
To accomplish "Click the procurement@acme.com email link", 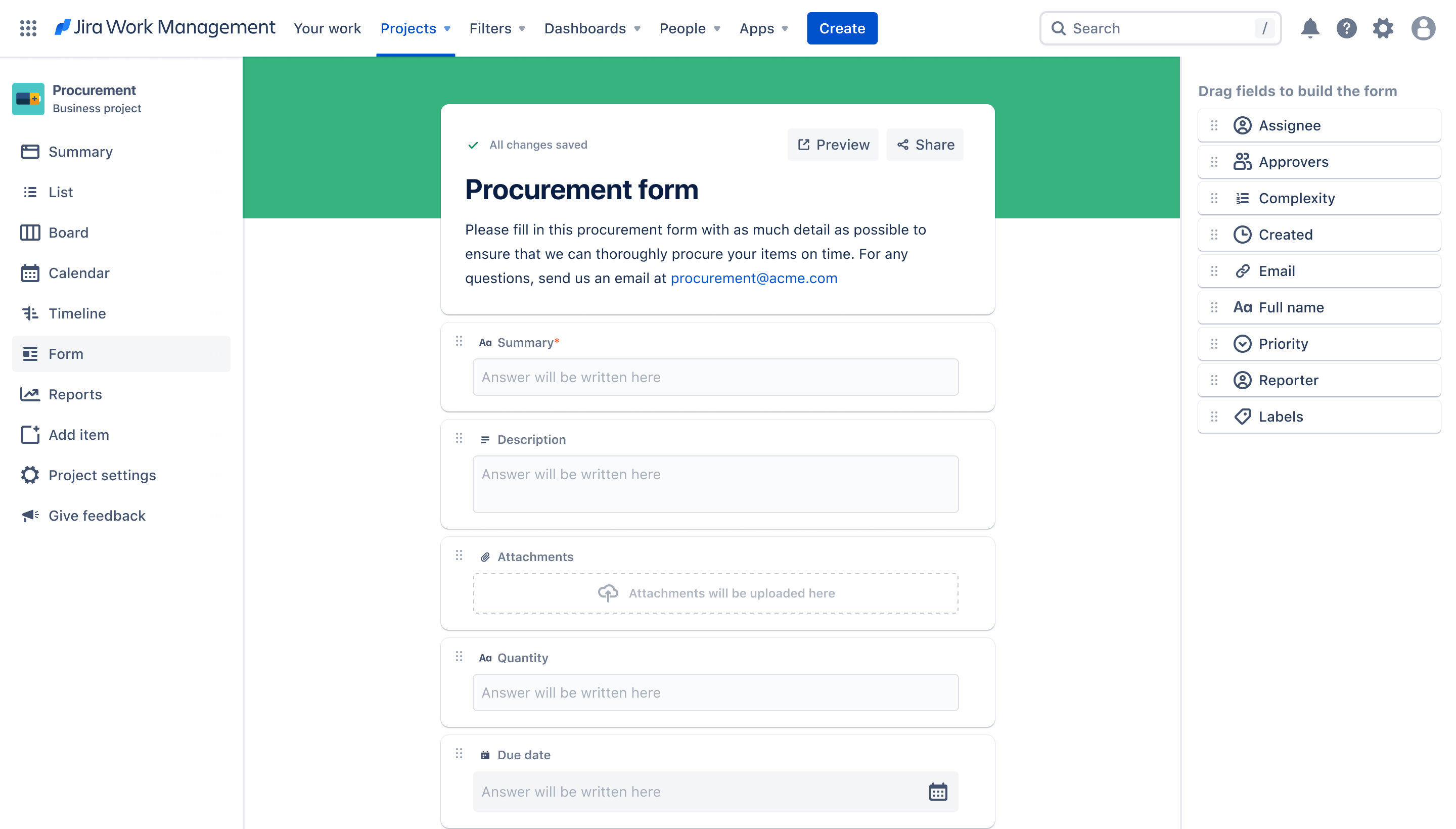I will (754, 278).
